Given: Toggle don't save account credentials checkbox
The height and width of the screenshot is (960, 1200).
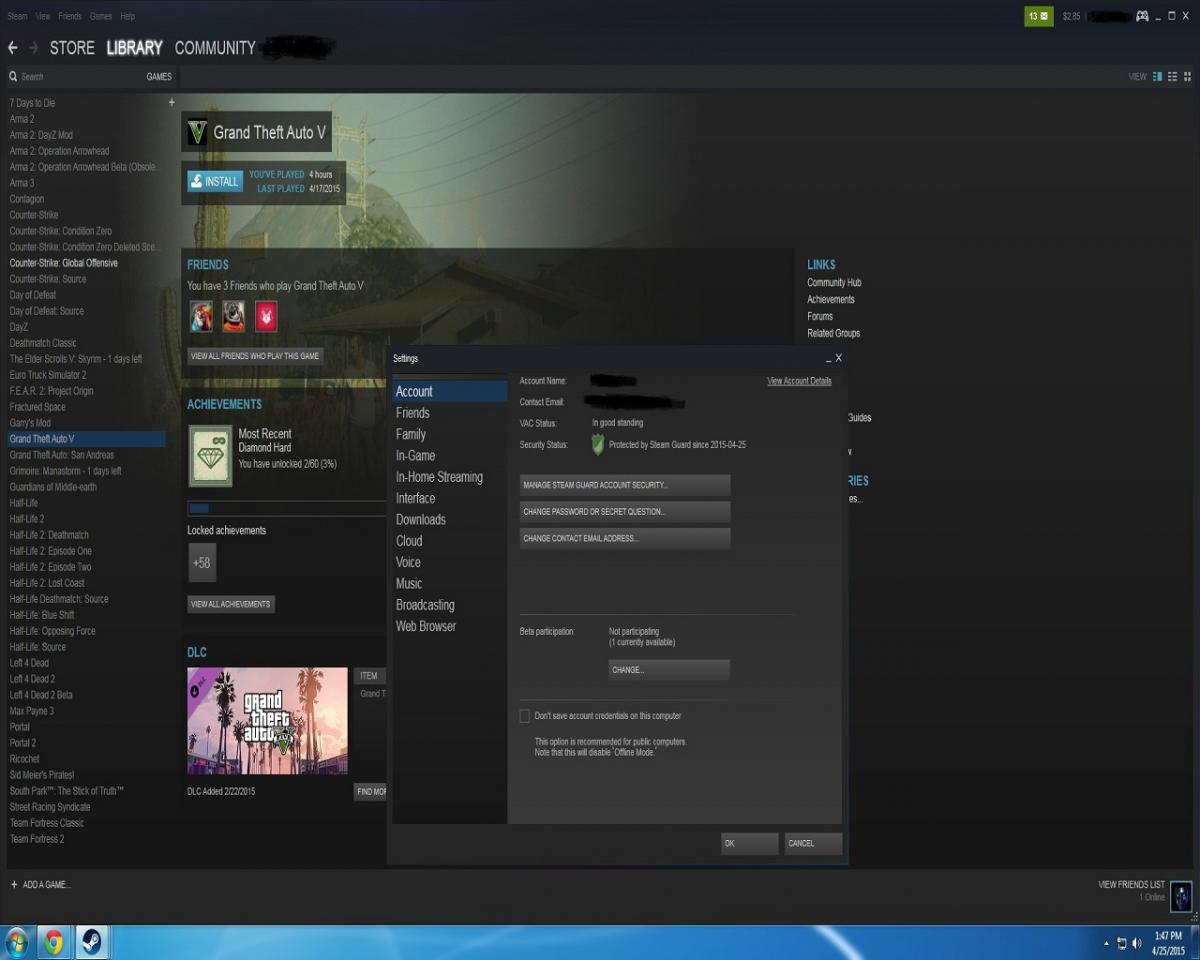Looking at the screenshot, I should pyautogui.click(x=524, y=716).
